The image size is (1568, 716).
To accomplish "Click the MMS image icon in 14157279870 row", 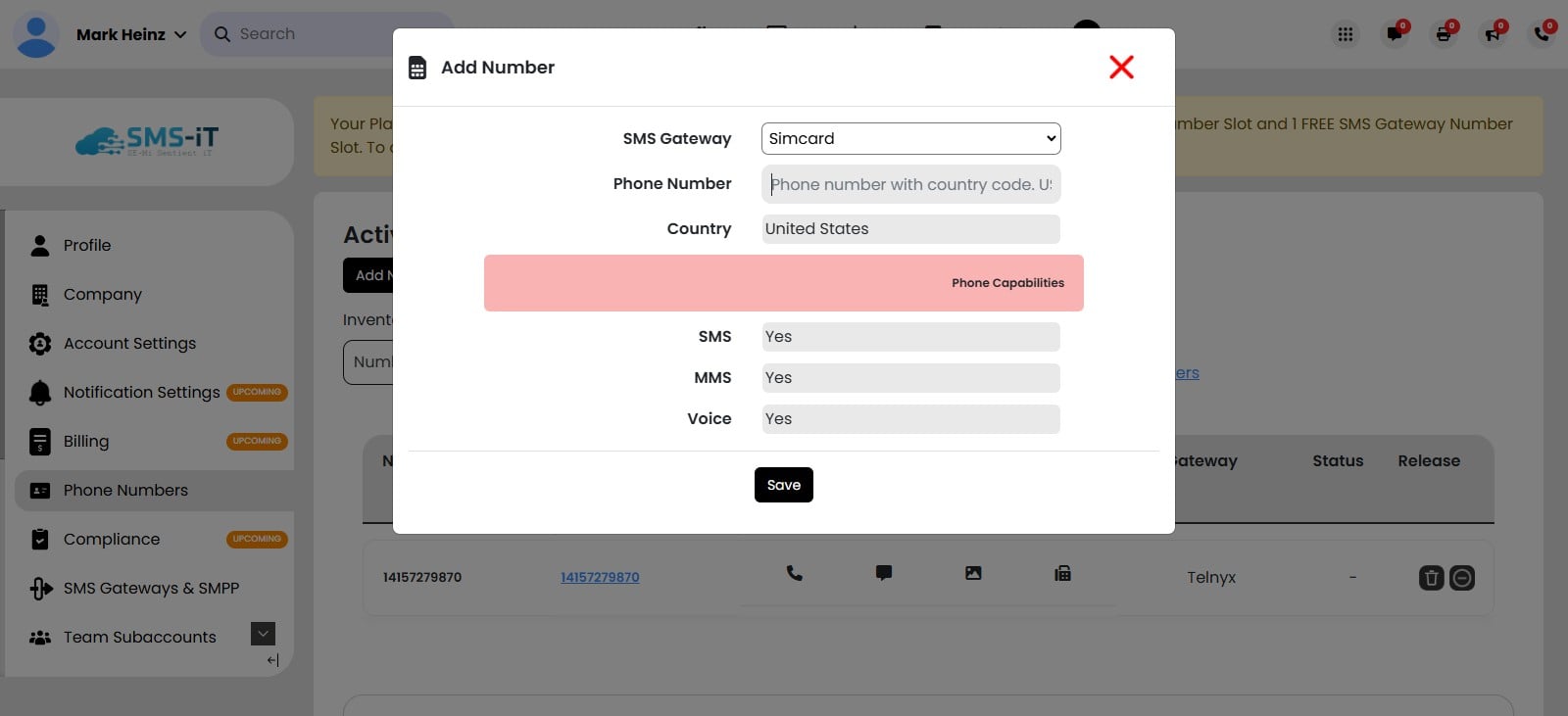I will (973, 573).
